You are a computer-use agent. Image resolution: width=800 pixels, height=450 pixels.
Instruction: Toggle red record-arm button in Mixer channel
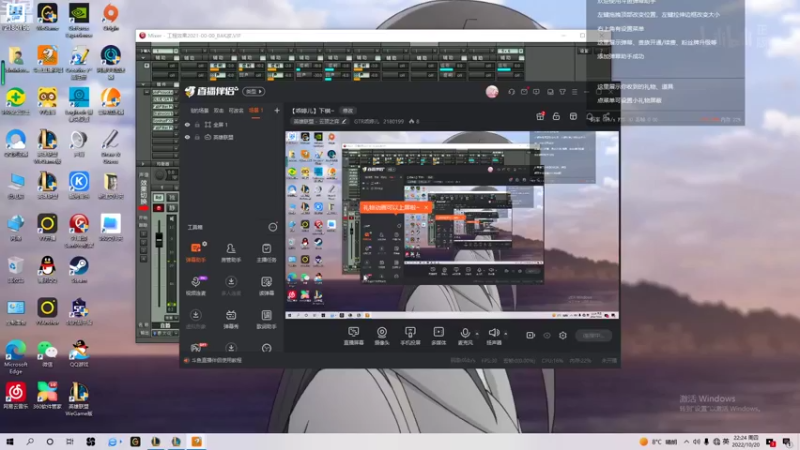pyautogui.click(x=159, y=208)
